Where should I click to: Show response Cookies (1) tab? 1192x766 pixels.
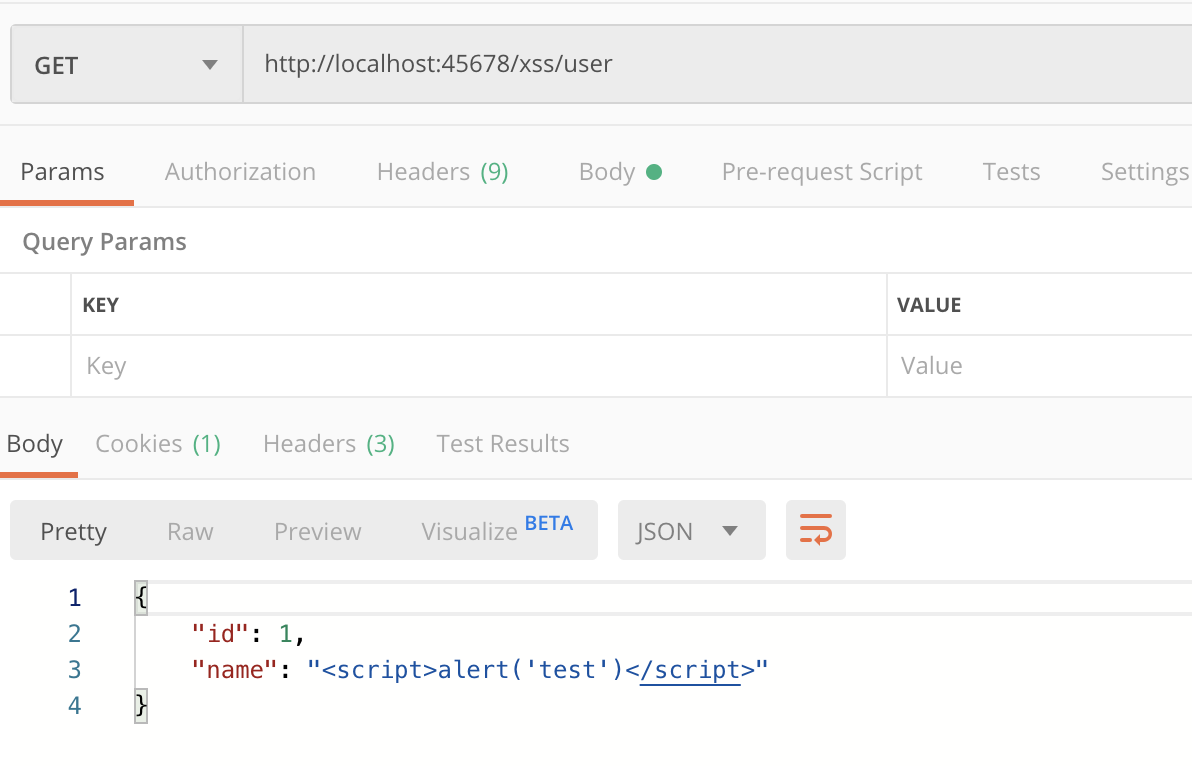[x=158, y=444]
